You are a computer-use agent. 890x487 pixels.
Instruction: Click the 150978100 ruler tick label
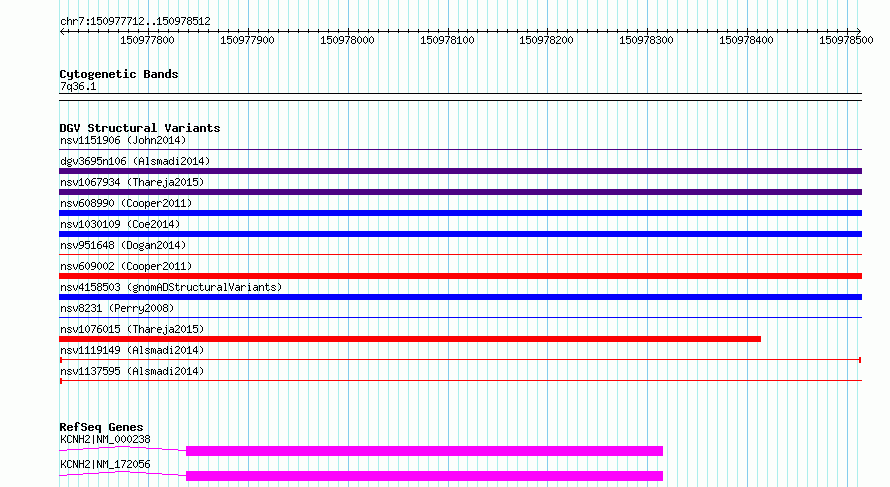447,40
